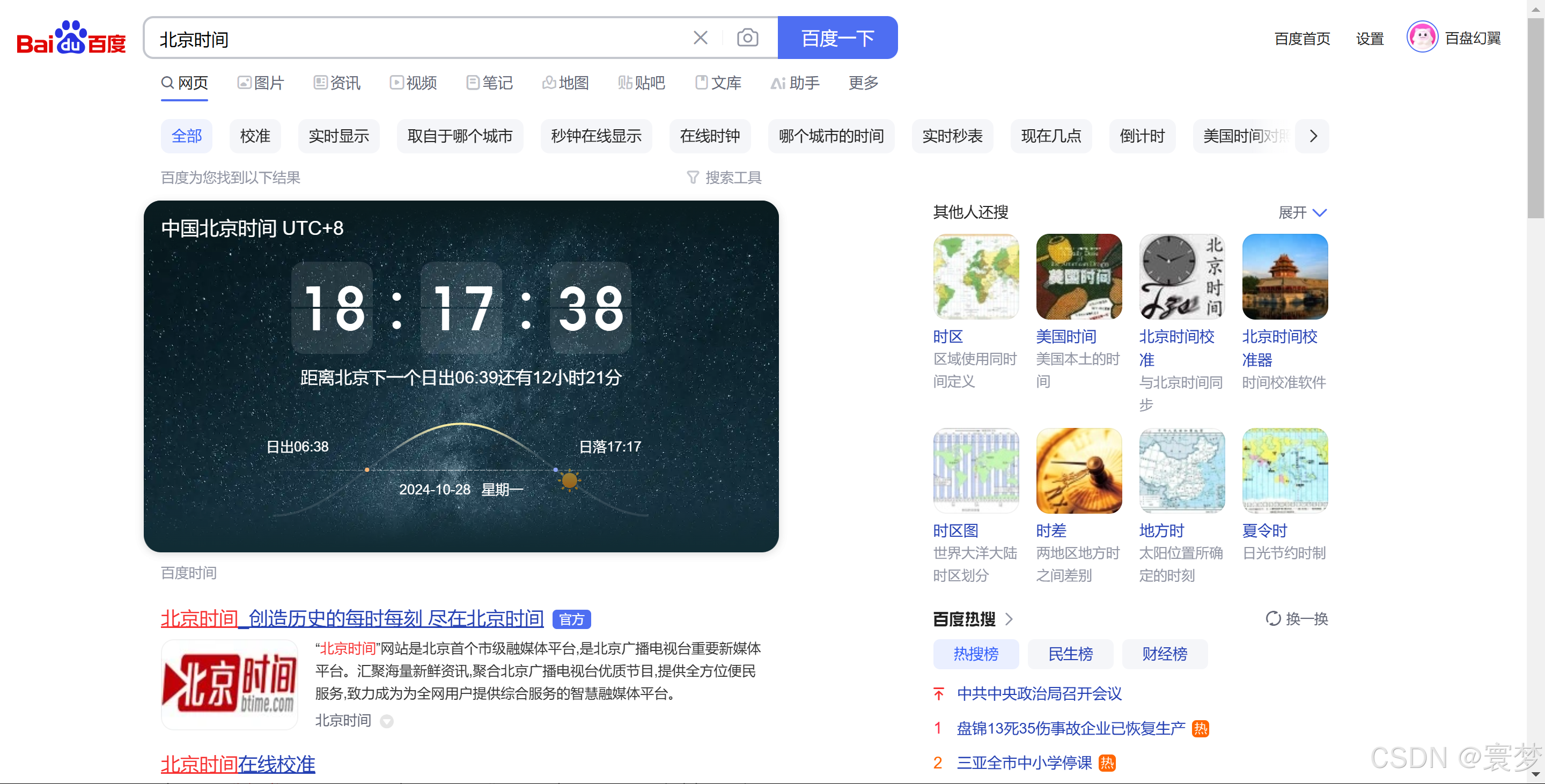Select the 校准 filter chip
This screenshot has width=1545, height=784.
(x=255, y=136)
